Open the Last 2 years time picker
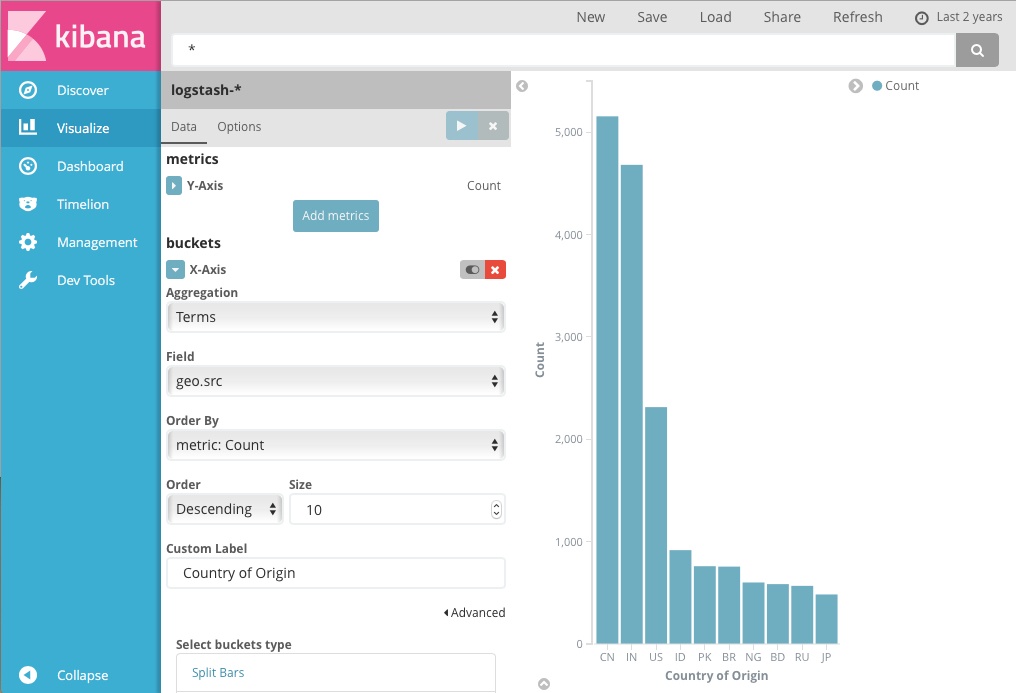The width and height of the screenshot is (1016, 693). click(x=958, y=17)
